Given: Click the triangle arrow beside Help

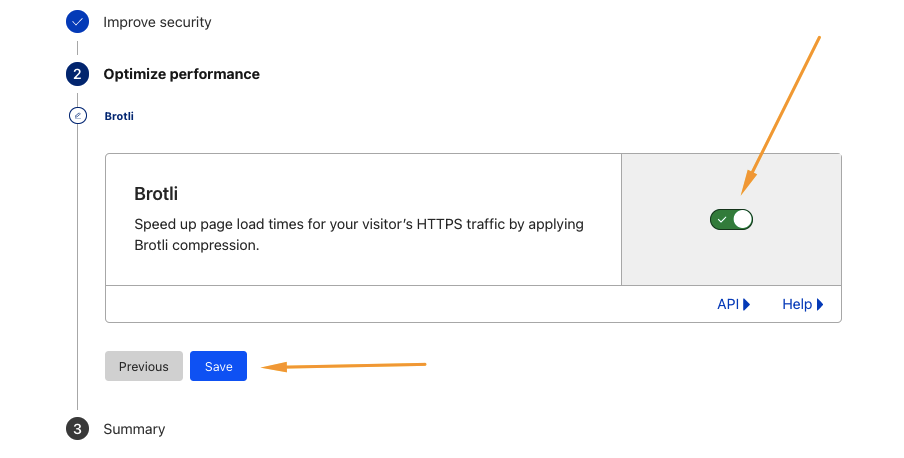Looking at the screenshot, I should (820, 304).
